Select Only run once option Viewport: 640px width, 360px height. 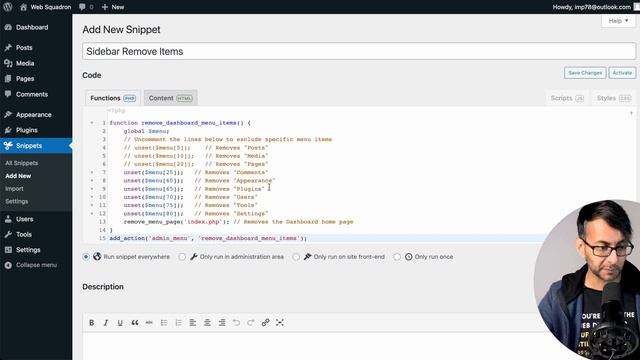[x=397, y=257]
